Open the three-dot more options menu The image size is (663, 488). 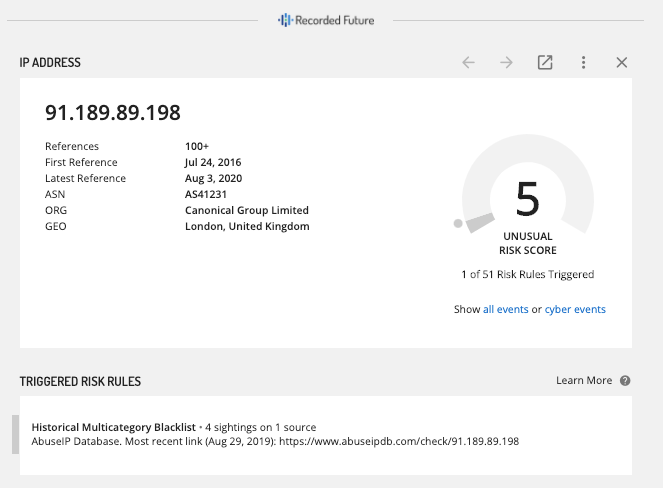point(583,63)
